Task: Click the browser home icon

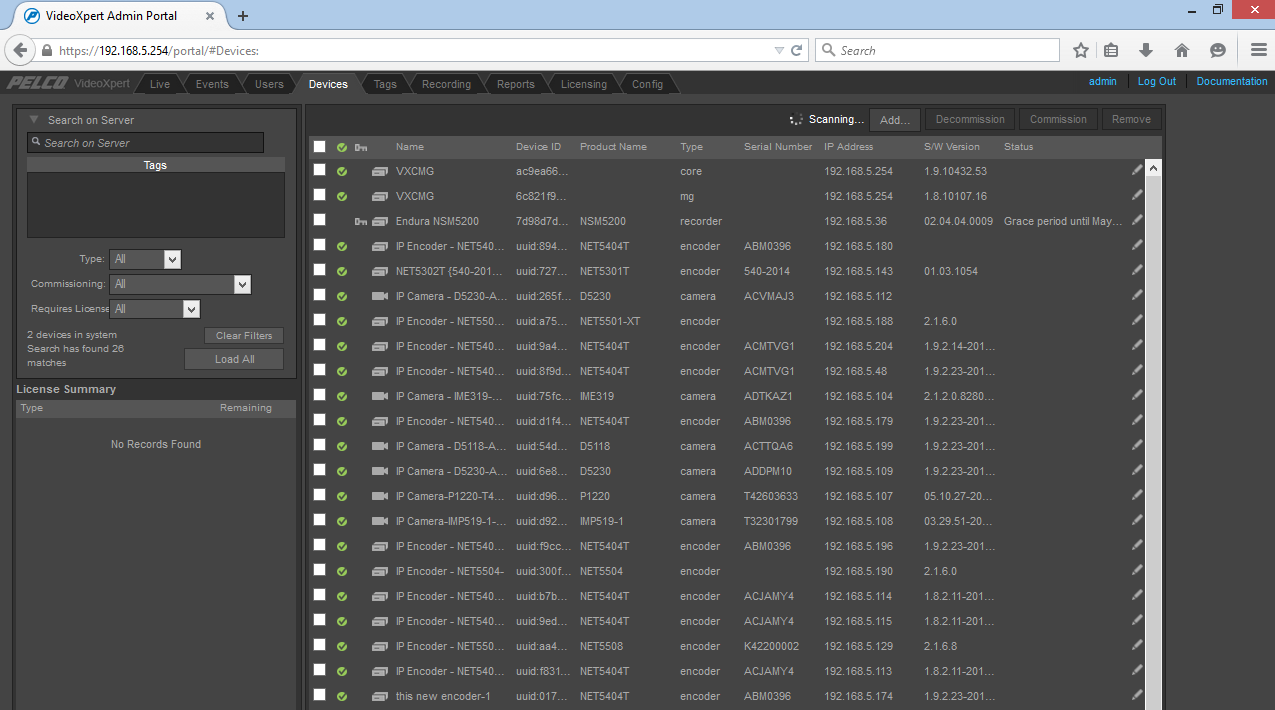Action: 1182,50
